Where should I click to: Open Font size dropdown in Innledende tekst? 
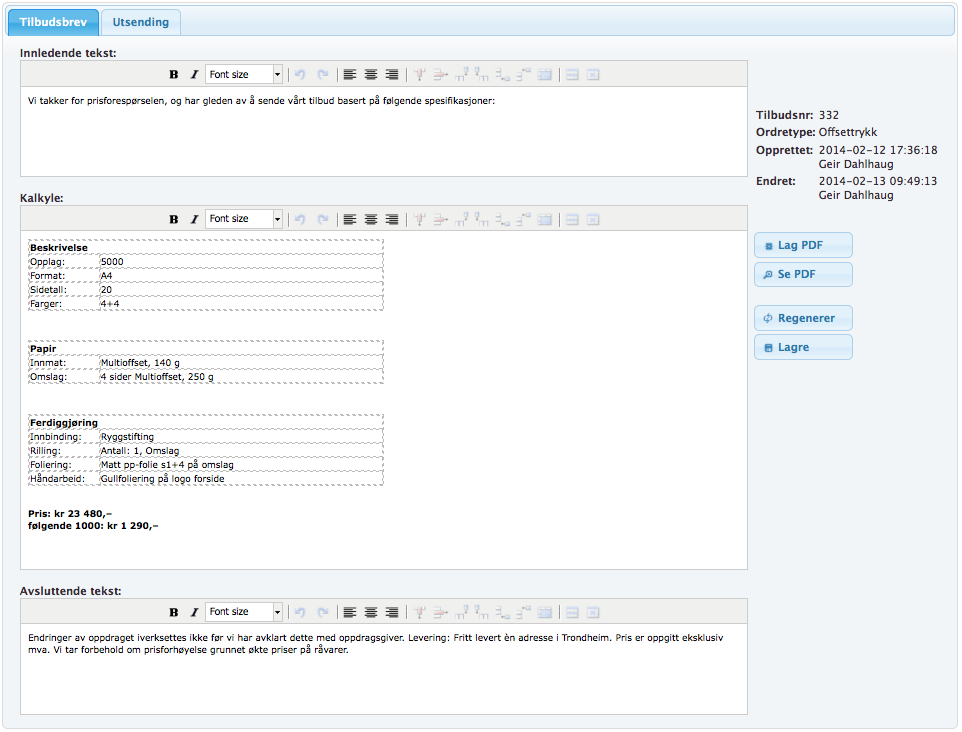coord(245,75)
